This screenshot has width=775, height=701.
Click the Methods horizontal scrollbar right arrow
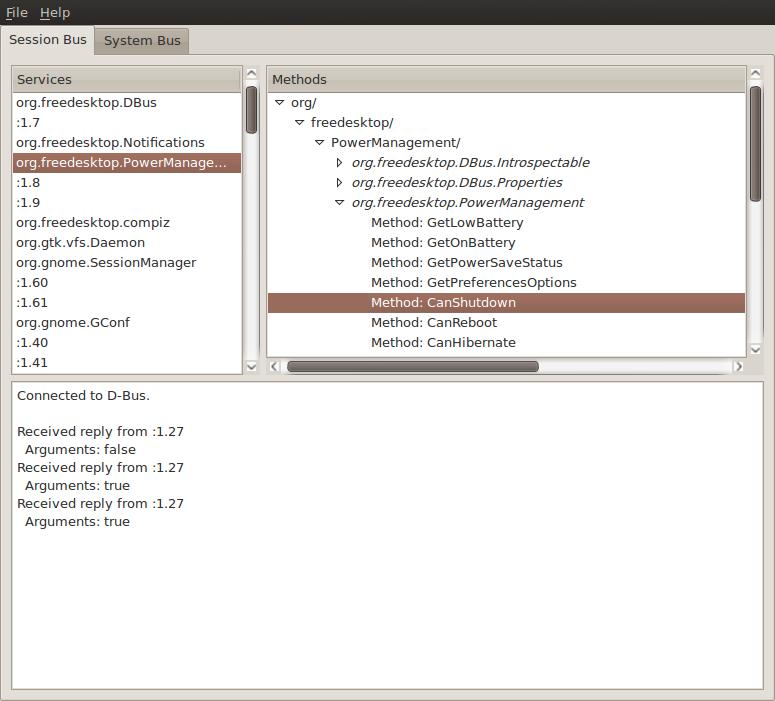point(739,367)
